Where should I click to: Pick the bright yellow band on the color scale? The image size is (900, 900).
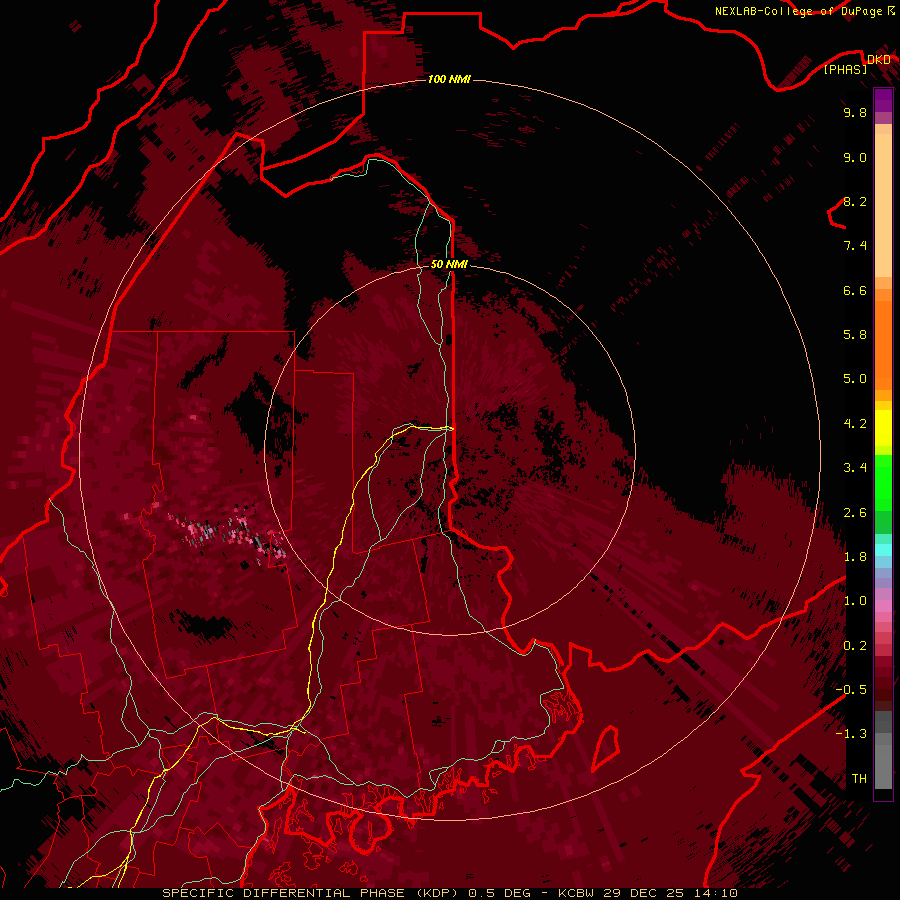tap(883, 428)
